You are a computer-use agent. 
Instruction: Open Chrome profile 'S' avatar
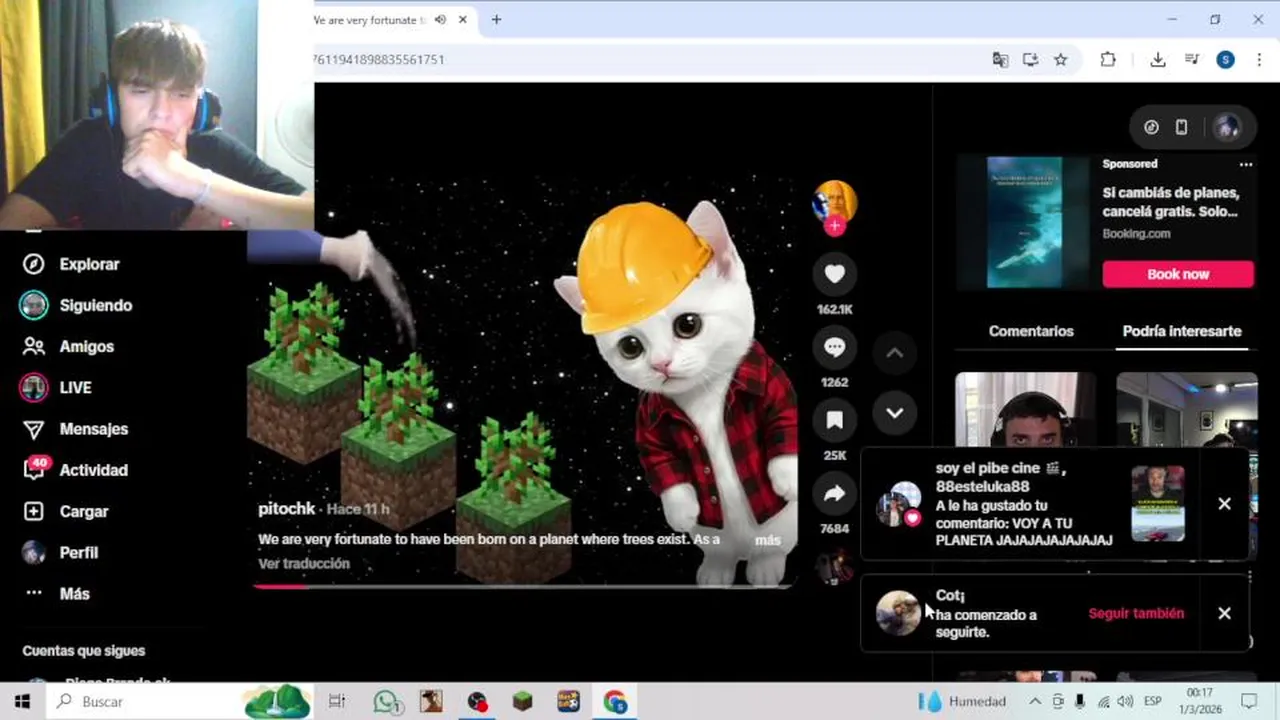(x=1225, y=60)
